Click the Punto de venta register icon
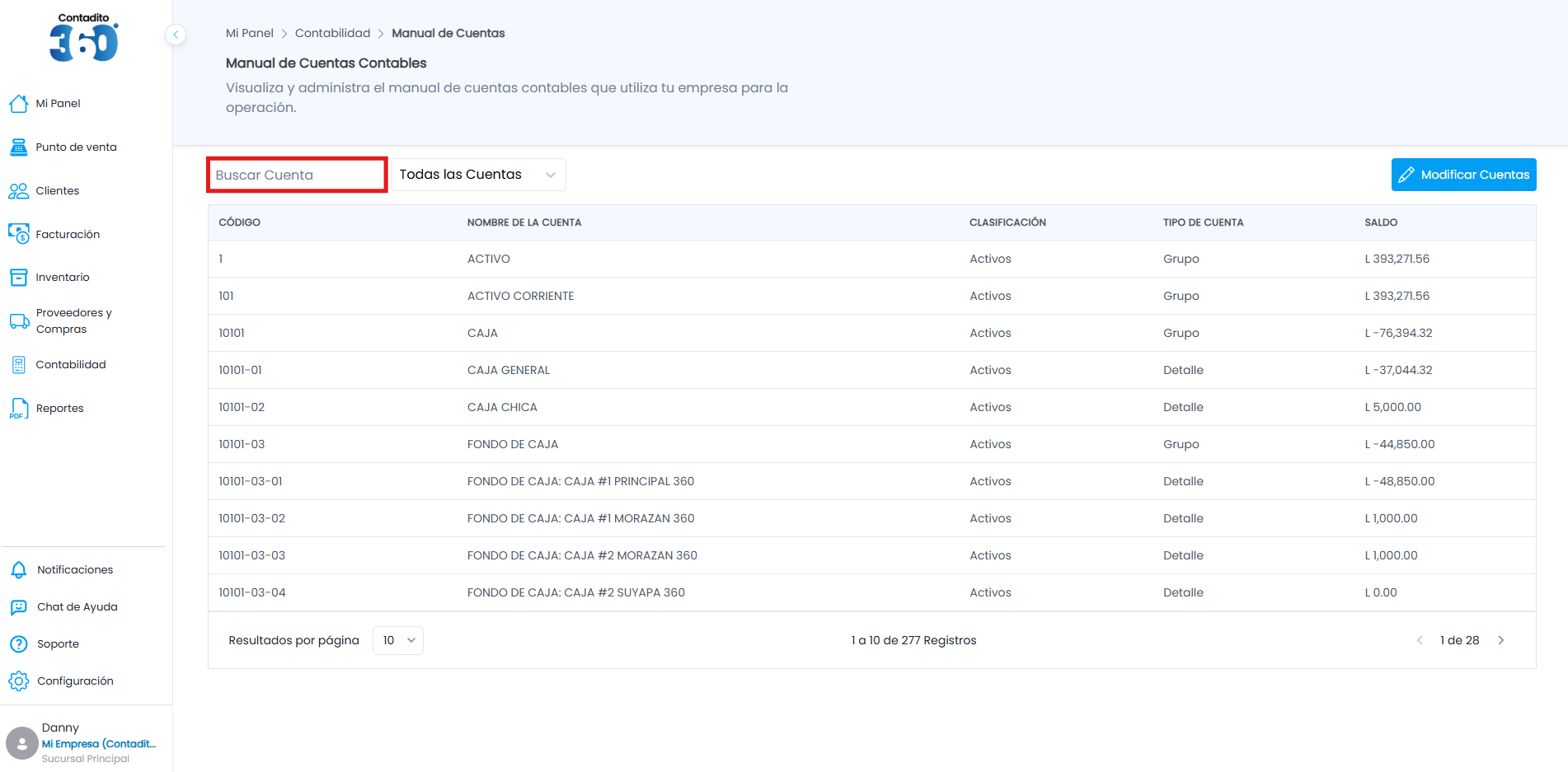This screenshot has height=772, width=1568. pos(19,147)
